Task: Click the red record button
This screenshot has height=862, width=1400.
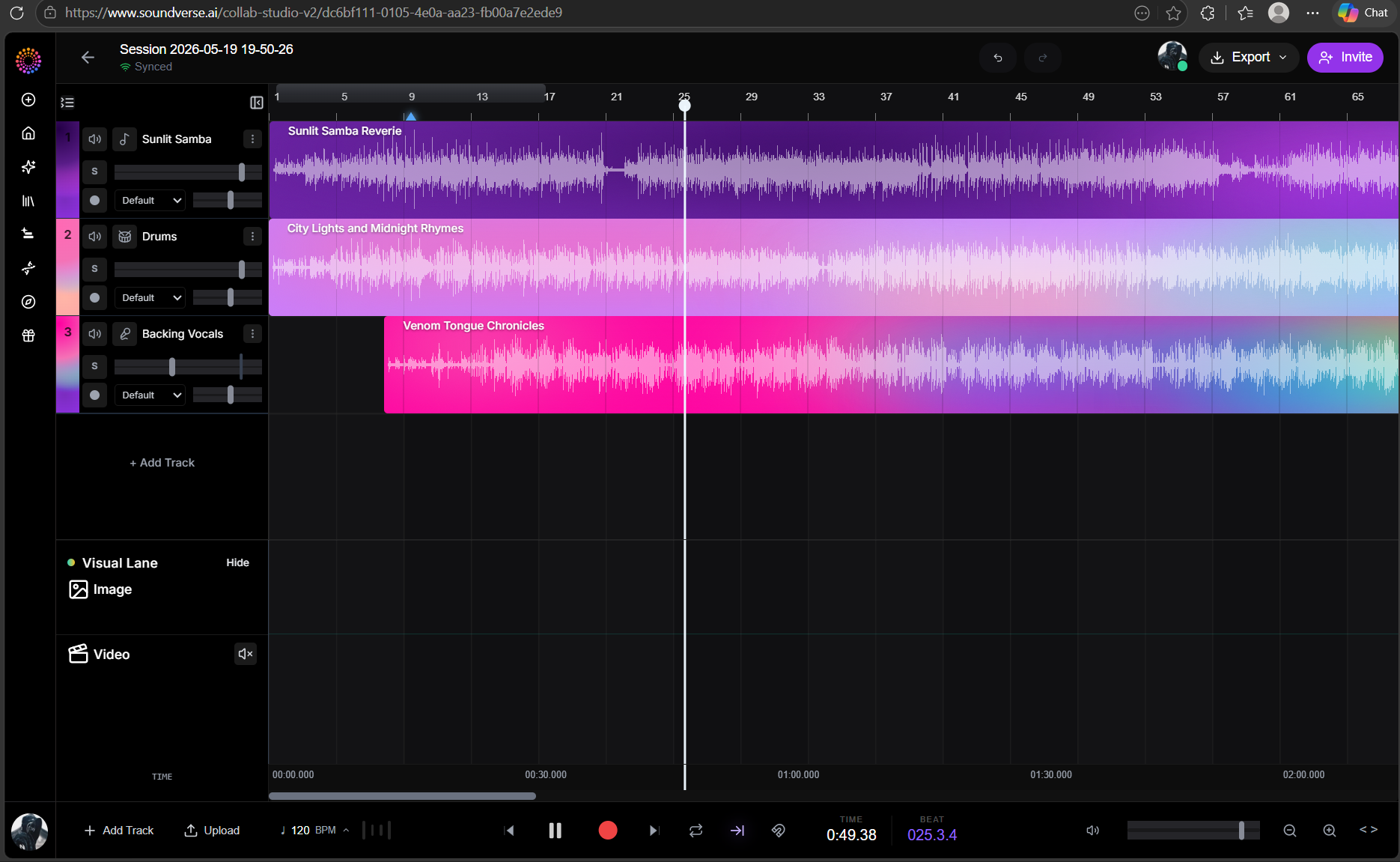Action: 608,831
